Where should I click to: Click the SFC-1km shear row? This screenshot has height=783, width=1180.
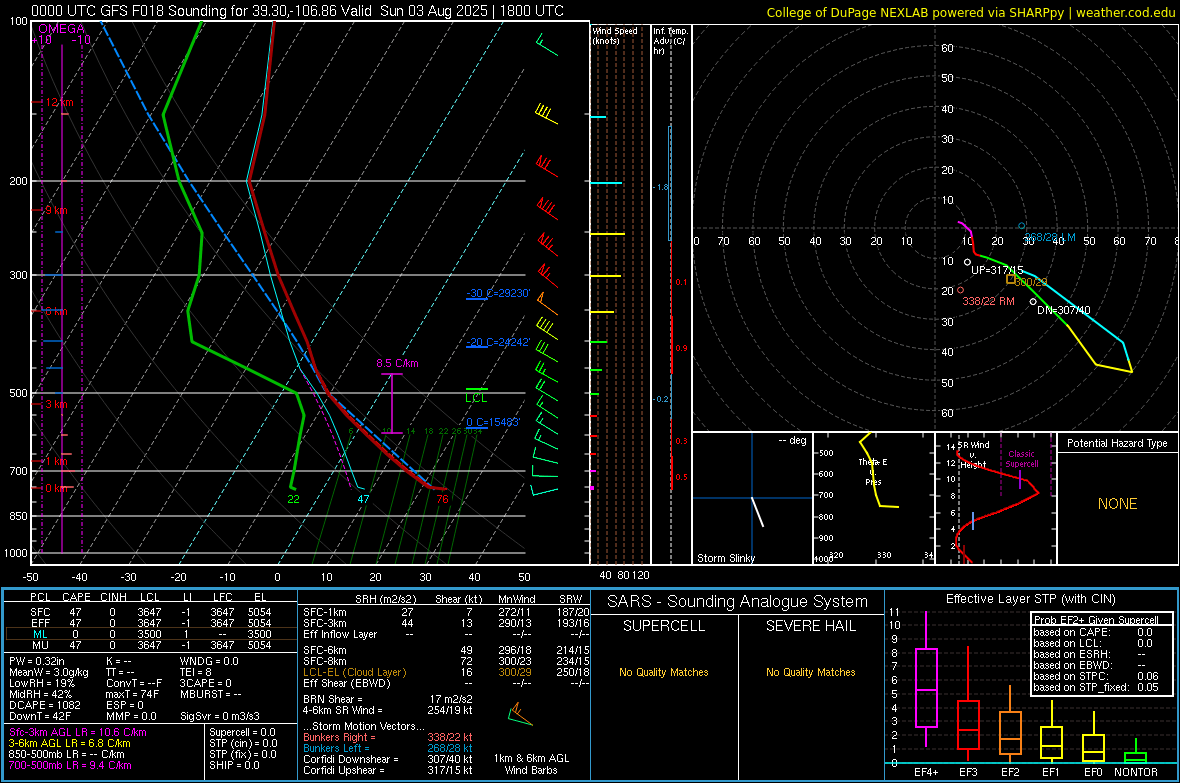click(446, 612)
